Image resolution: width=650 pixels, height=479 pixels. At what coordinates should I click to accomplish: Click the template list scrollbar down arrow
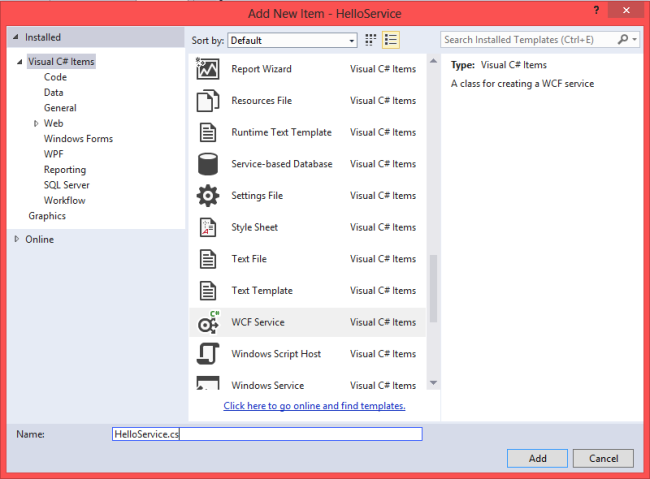pyautogui.click(x=433, y=383)
